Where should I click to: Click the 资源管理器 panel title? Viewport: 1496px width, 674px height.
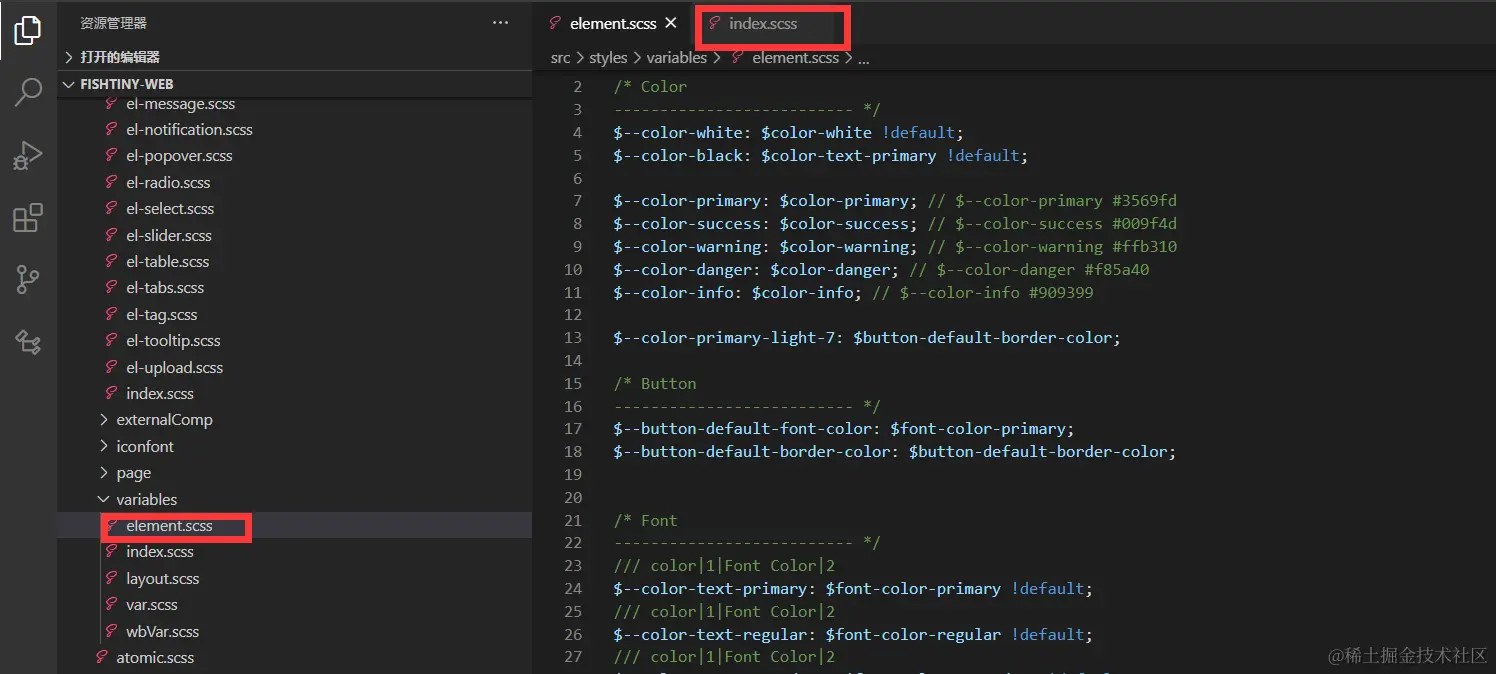click(x=114, y=23)
